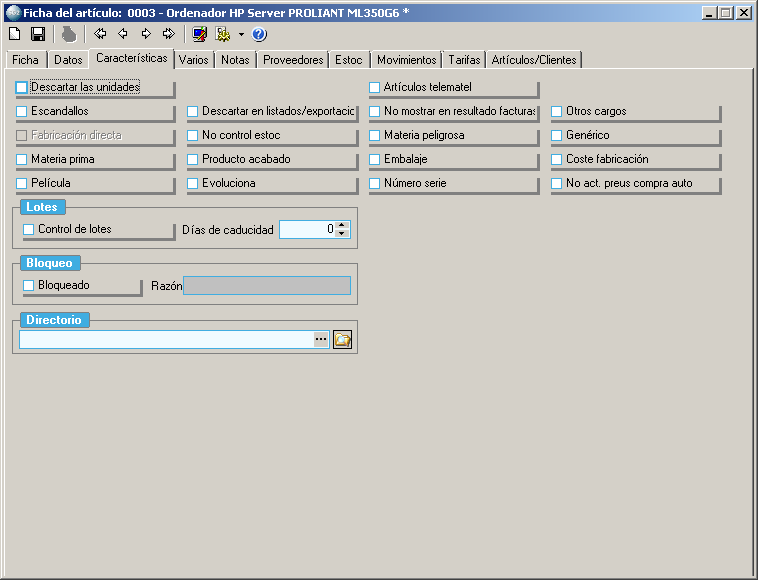The image size is (758, 580).
Task: Open the Notas tab
Action: tap(235, 60)
